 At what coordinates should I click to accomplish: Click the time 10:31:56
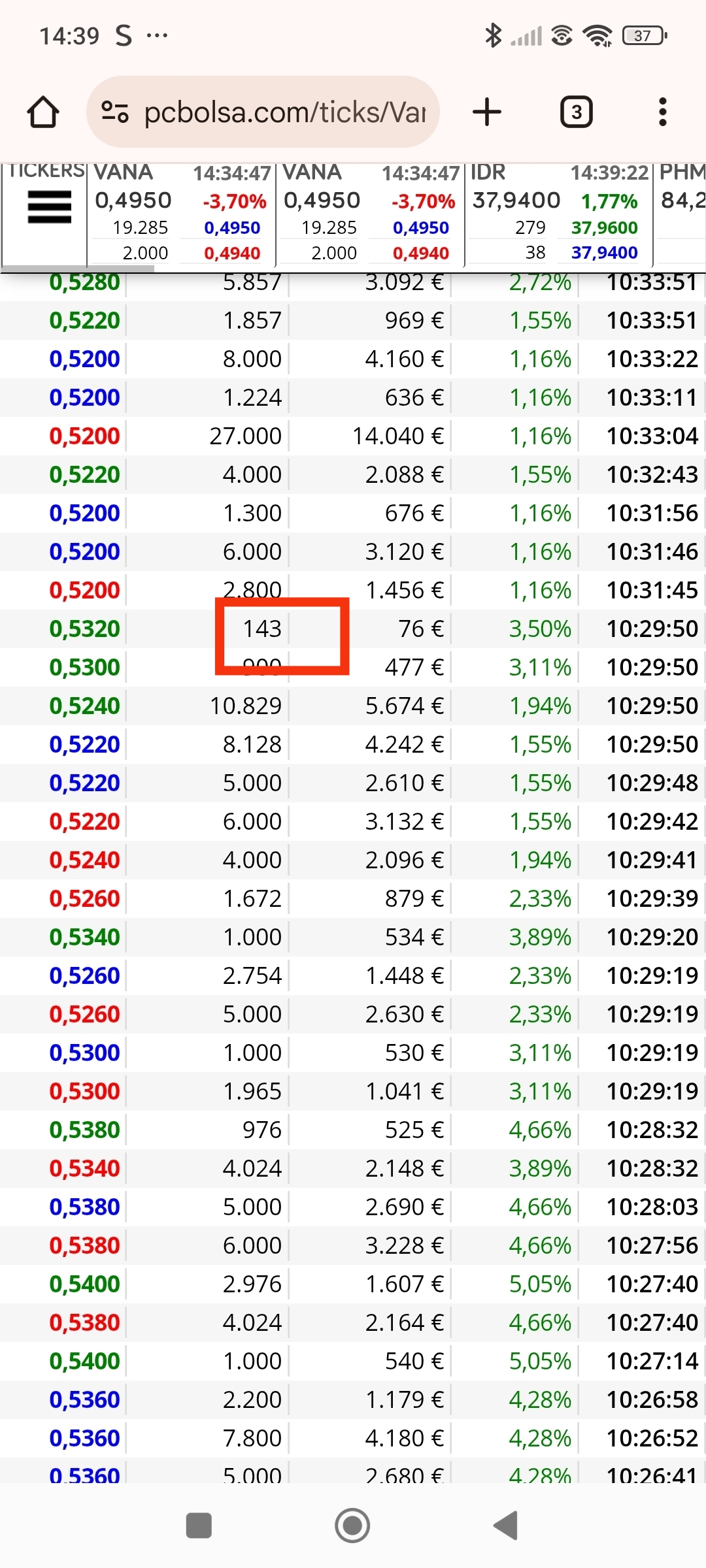(x=652, y=513)
